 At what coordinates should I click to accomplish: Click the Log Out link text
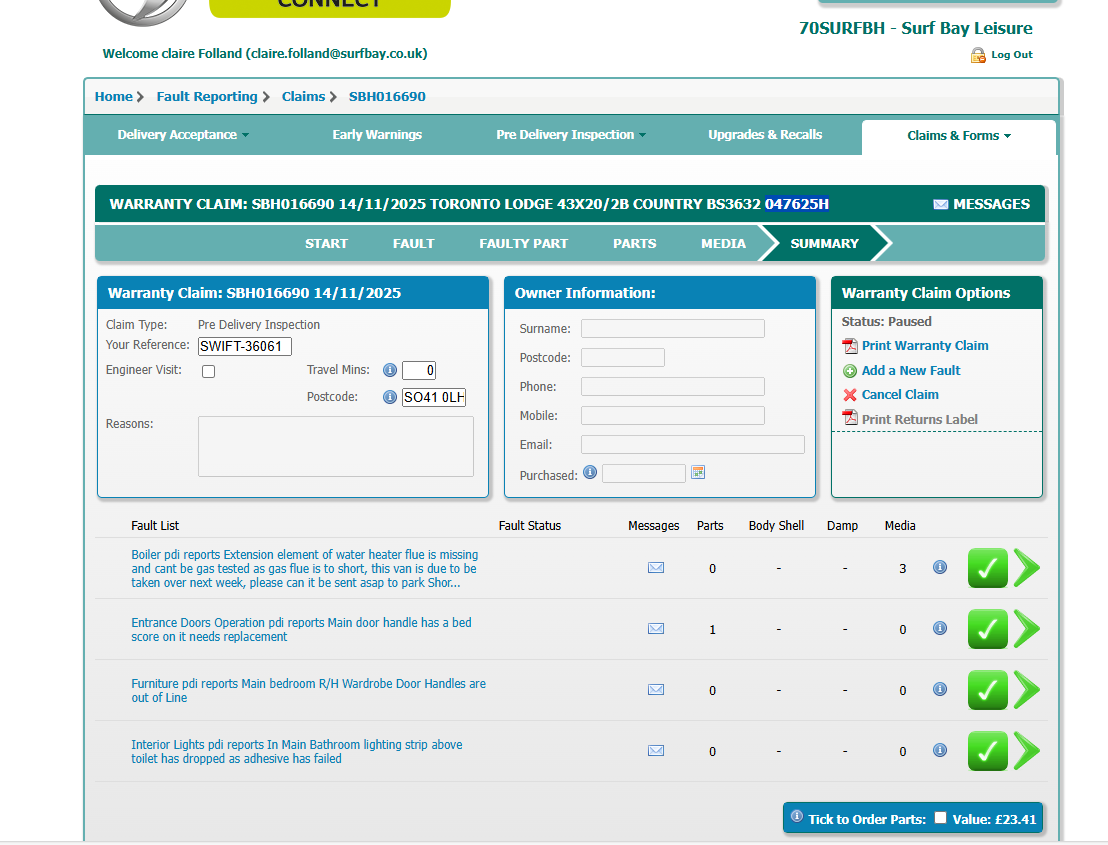click(x=1012, y=54)
